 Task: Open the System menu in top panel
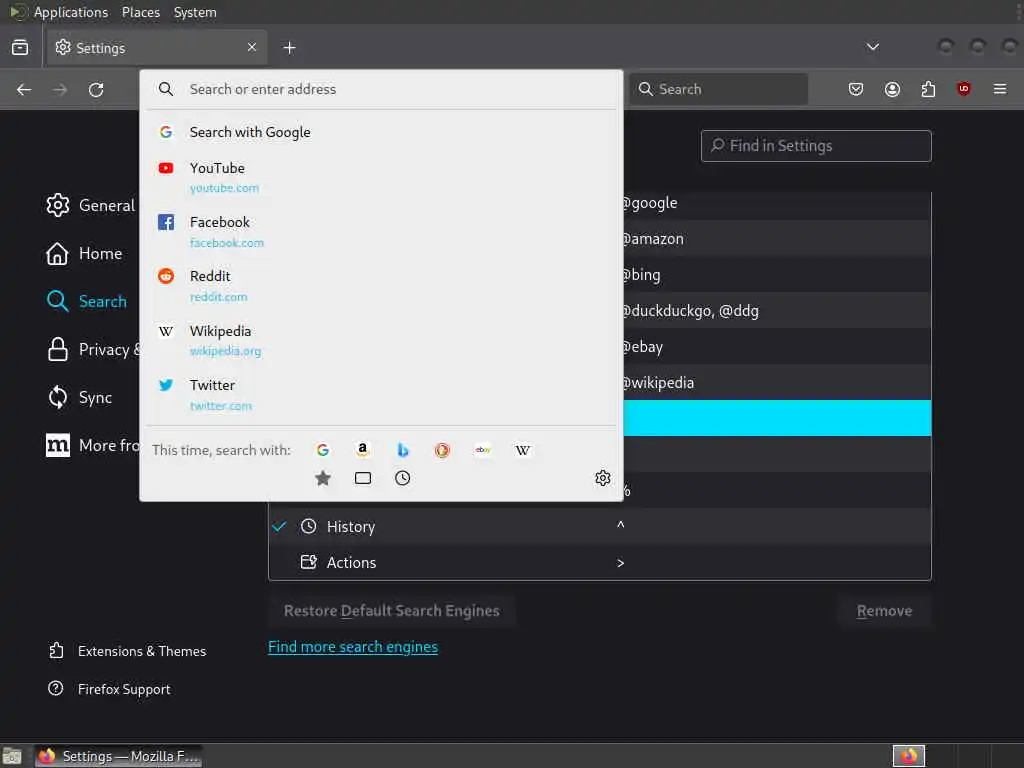195,12
